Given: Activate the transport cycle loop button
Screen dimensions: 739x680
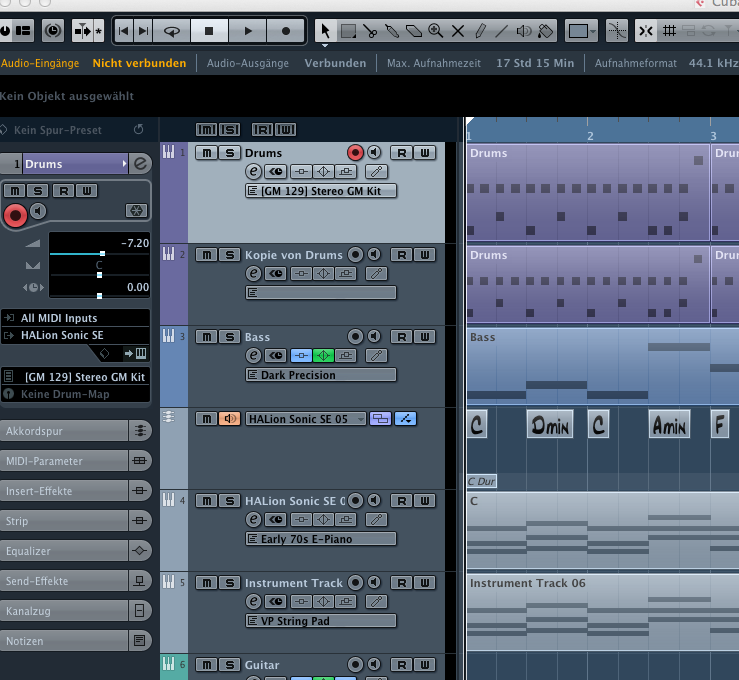Looking at the screenshot, I should coord(171,31).
